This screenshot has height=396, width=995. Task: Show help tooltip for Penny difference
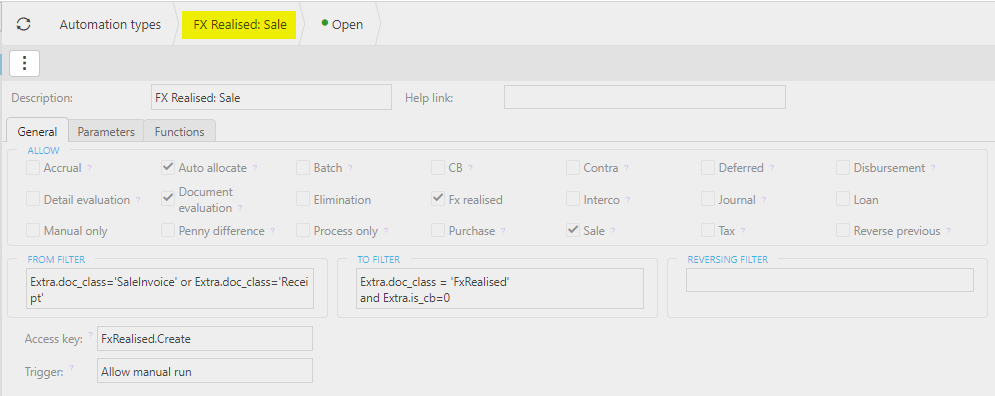[273, 231]
